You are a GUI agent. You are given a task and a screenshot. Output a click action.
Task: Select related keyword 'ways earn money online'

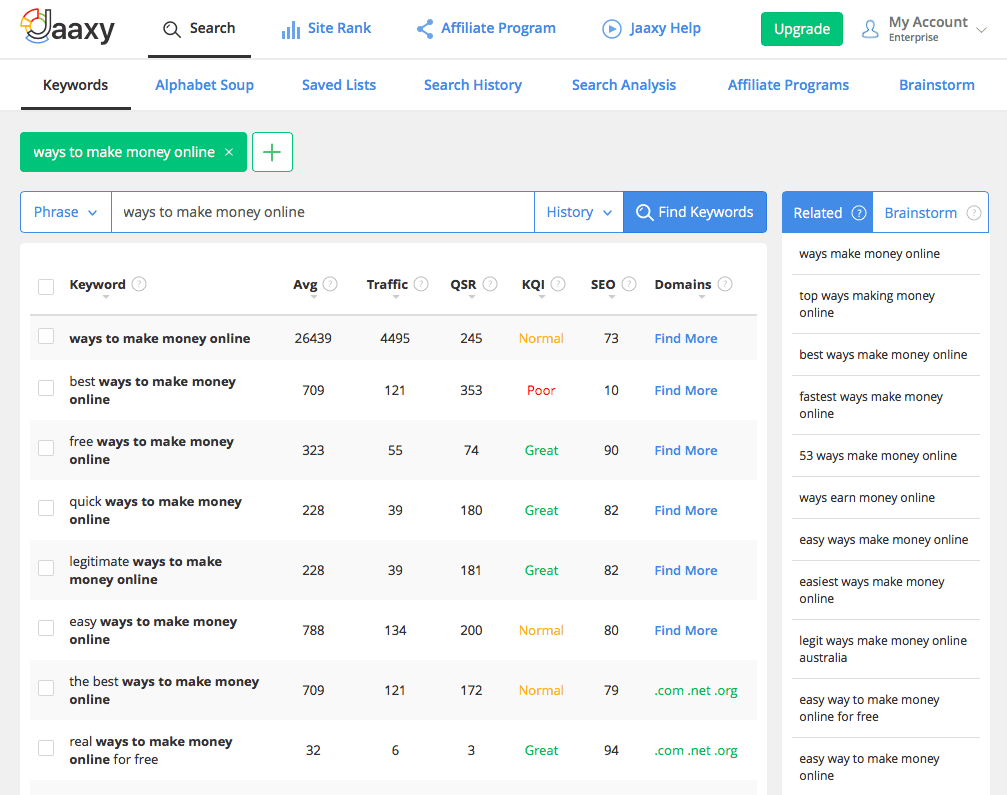pyautogui.click(x=867, y=498)
